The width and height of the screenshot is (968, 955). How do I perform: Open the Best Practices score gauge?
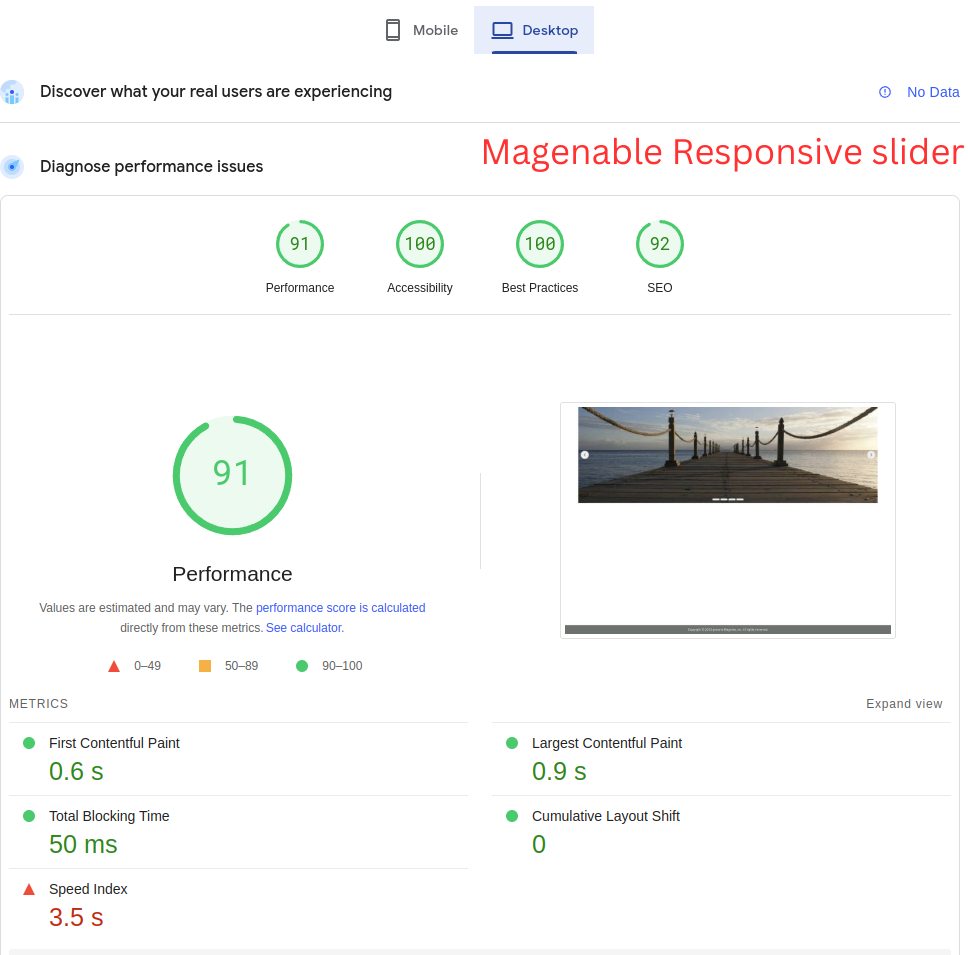tap(540, 244)
